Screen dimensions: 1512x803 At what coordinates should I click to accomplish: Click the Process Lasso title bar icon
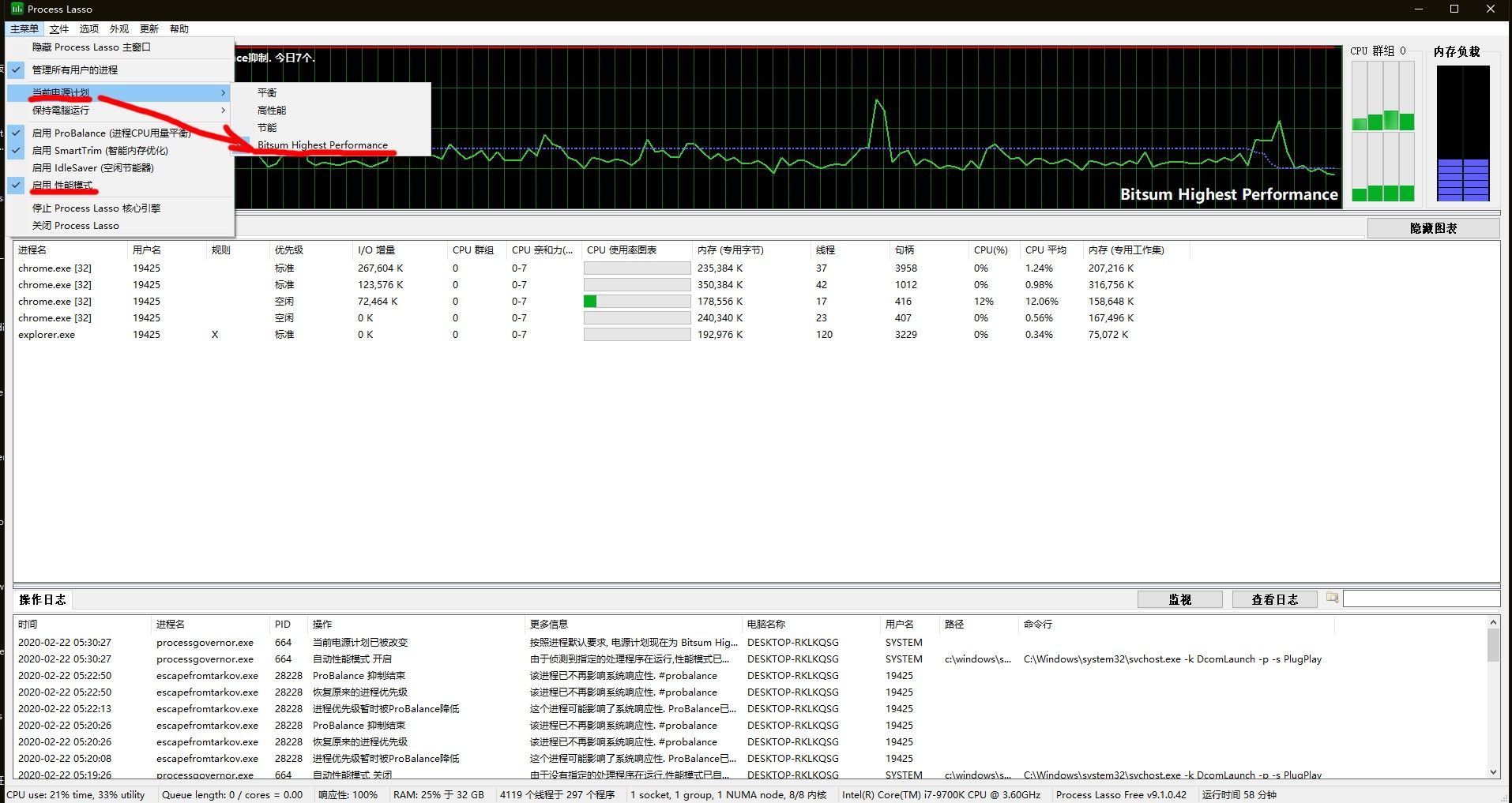click(17, 9)
